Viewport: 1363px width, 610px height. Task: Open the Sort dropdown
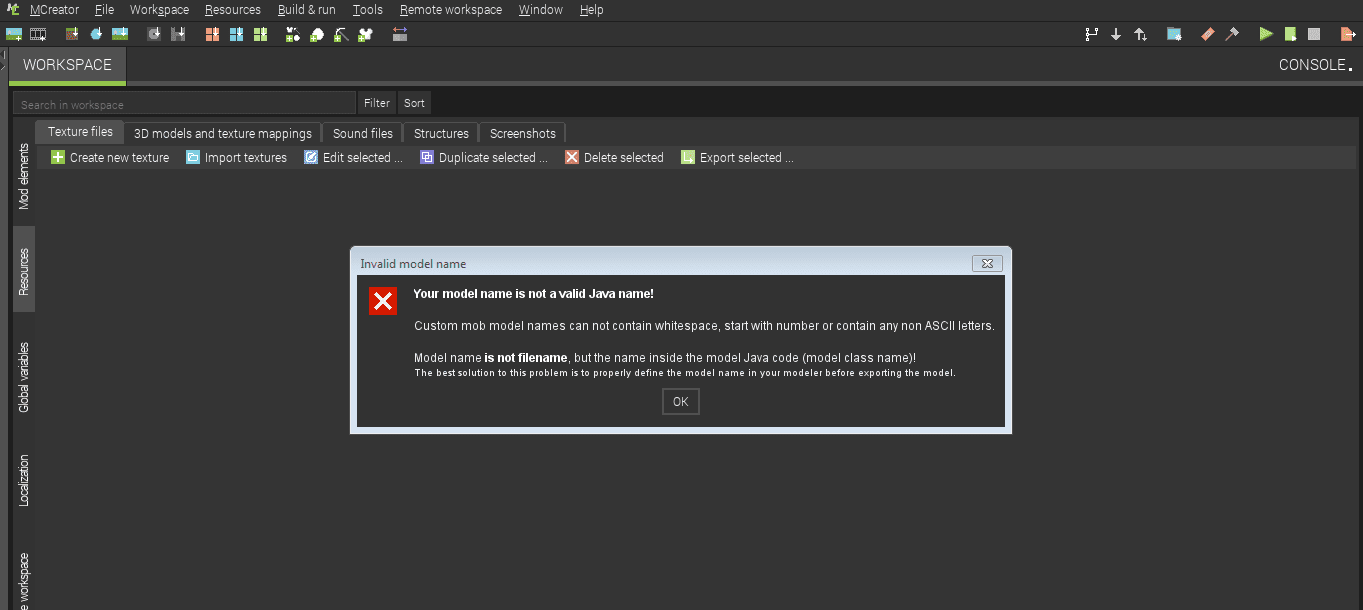pyautogui.click(x=414, y=103)
